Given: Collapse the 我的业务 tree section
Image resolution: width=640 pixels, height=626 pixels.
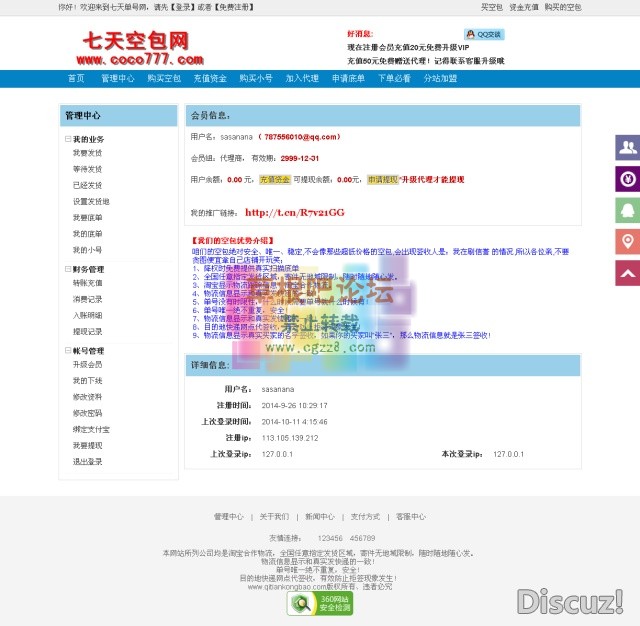Looking at the screenshot, I should [x=68, y=139].
